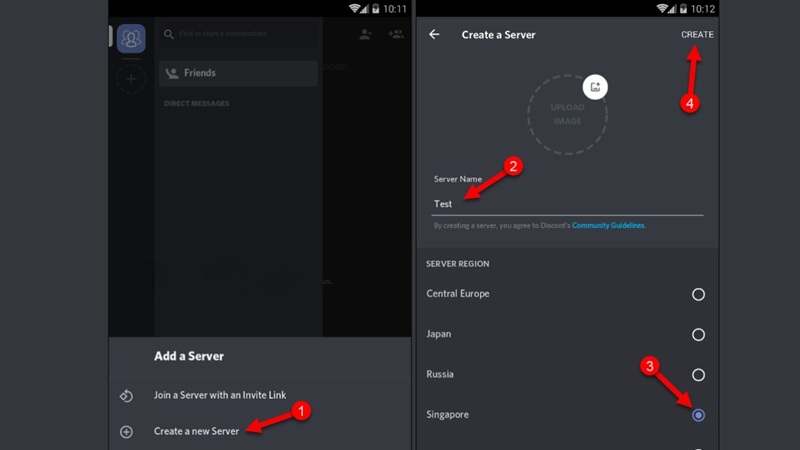The image size is (800, 450).
Task: Open the Community Guidelines link
Action: [608, 226]
